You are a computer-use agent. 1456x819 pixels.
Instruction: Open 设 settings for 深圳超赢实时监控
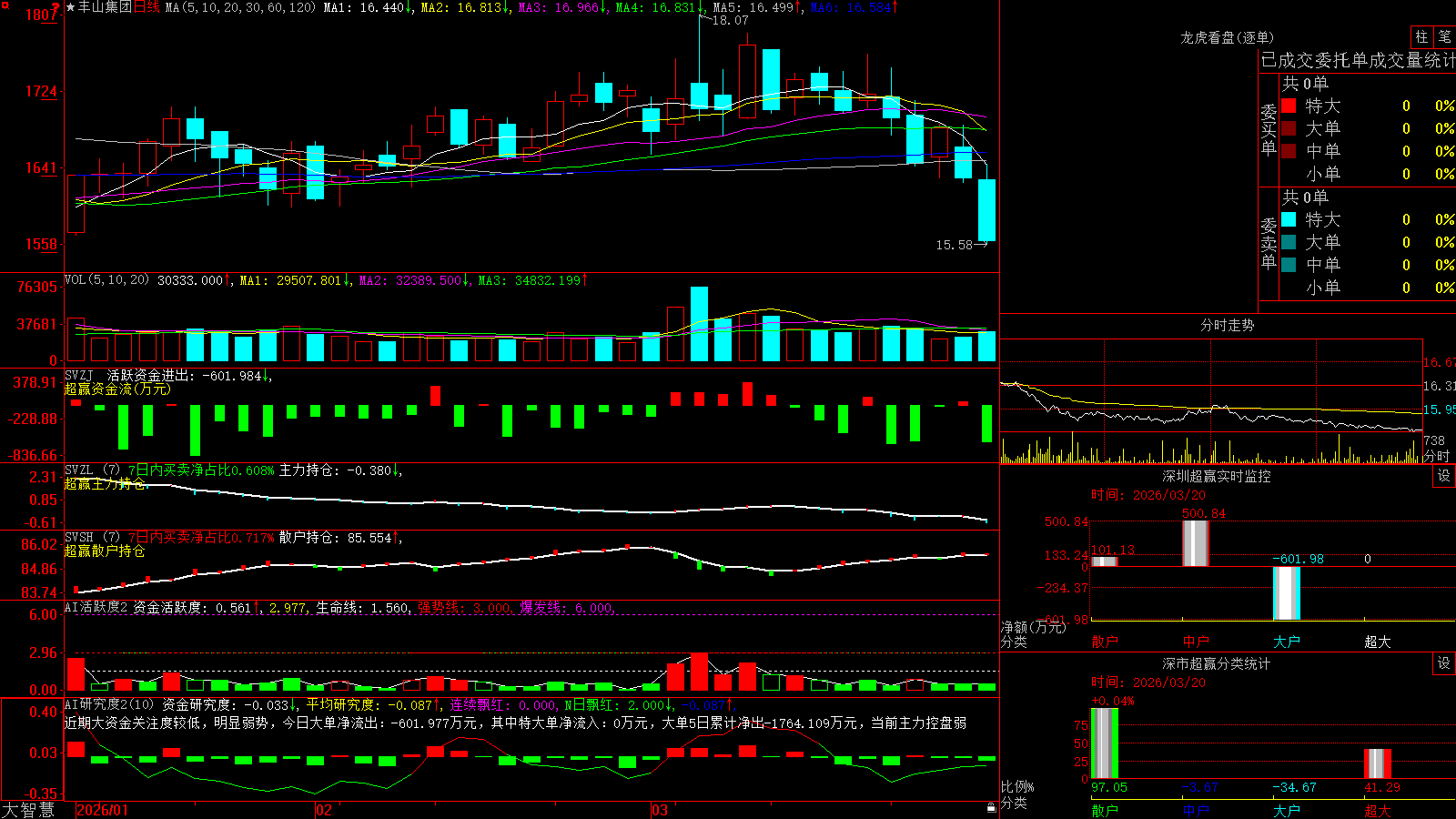pyautogui.click(x=1444, y=476)
